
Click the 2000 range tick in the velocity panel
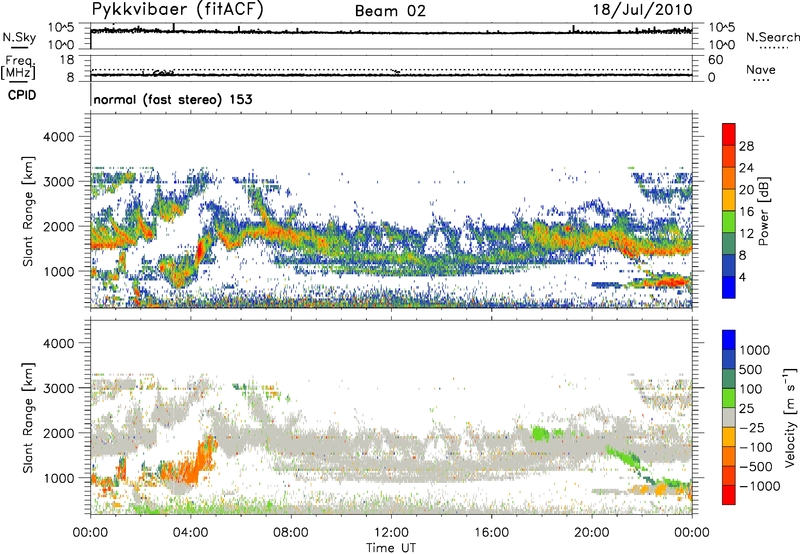58,433
